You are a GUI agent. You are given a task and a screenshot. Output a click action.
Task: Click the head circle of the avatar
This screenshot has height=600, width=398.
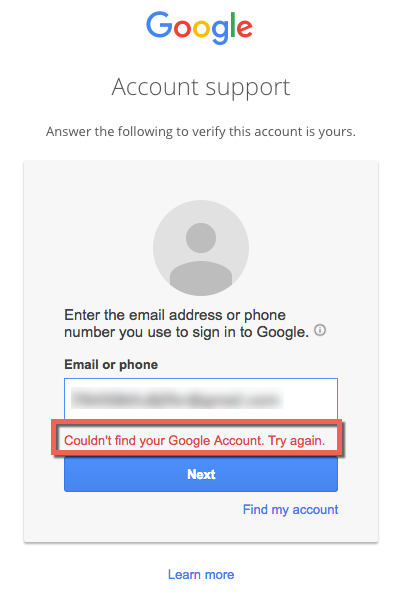click(x=201, y=238)
